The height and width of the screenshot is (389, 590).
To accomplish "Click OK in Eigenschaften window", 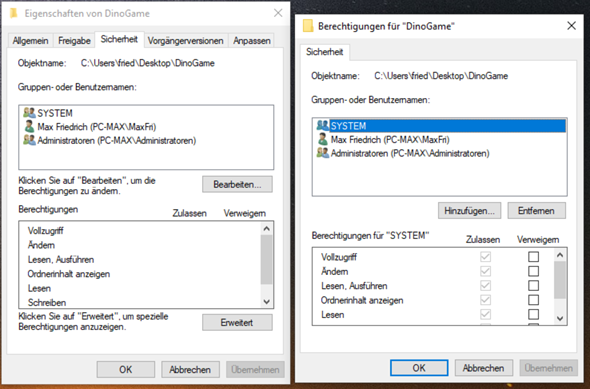I will coord(126,369).
